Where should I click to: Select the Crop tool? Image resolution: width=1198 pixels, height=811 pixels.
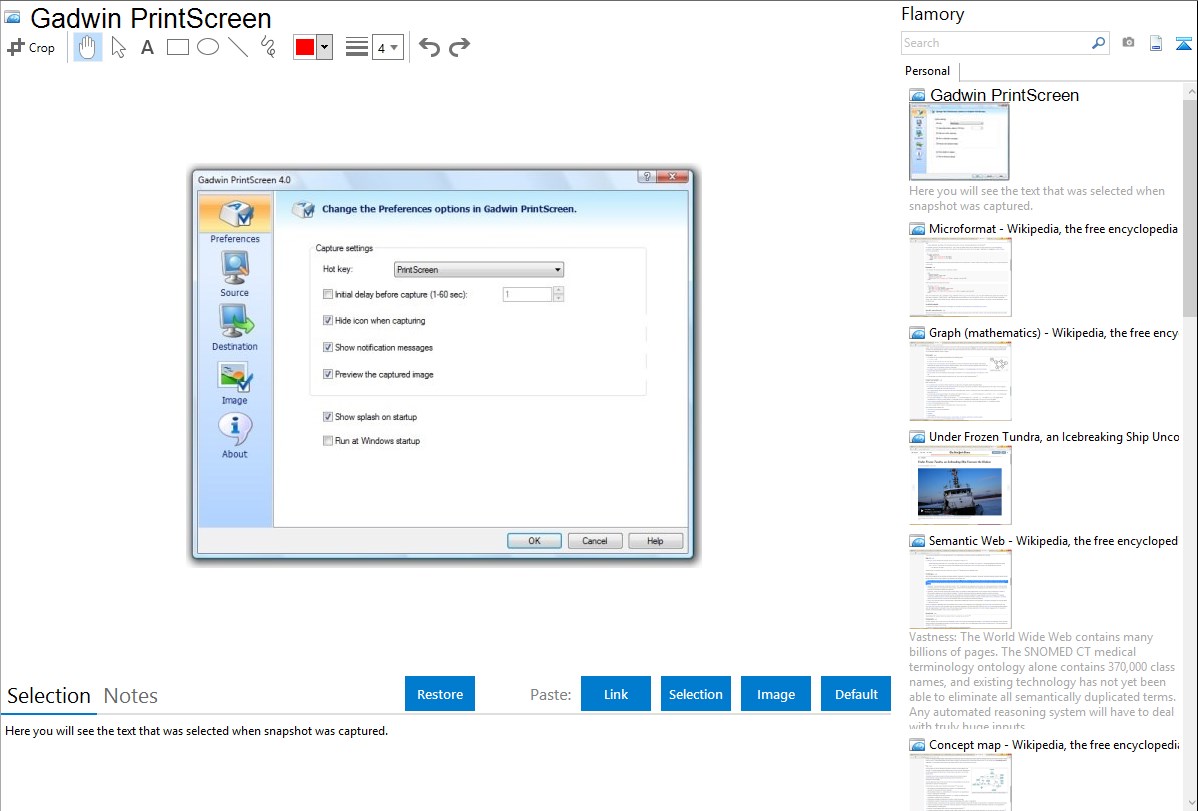[31, 47]
